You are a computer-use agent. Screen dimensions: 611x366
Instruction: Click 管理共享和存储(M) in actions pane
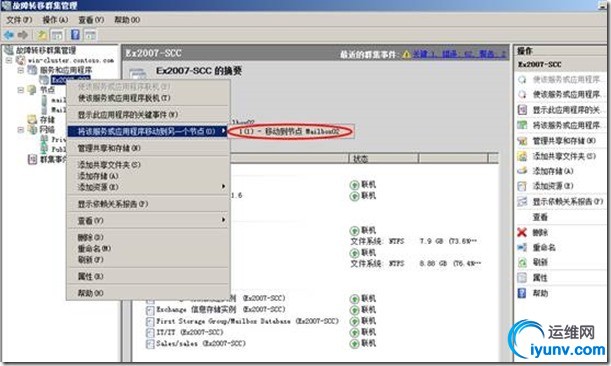click(564, 141)
